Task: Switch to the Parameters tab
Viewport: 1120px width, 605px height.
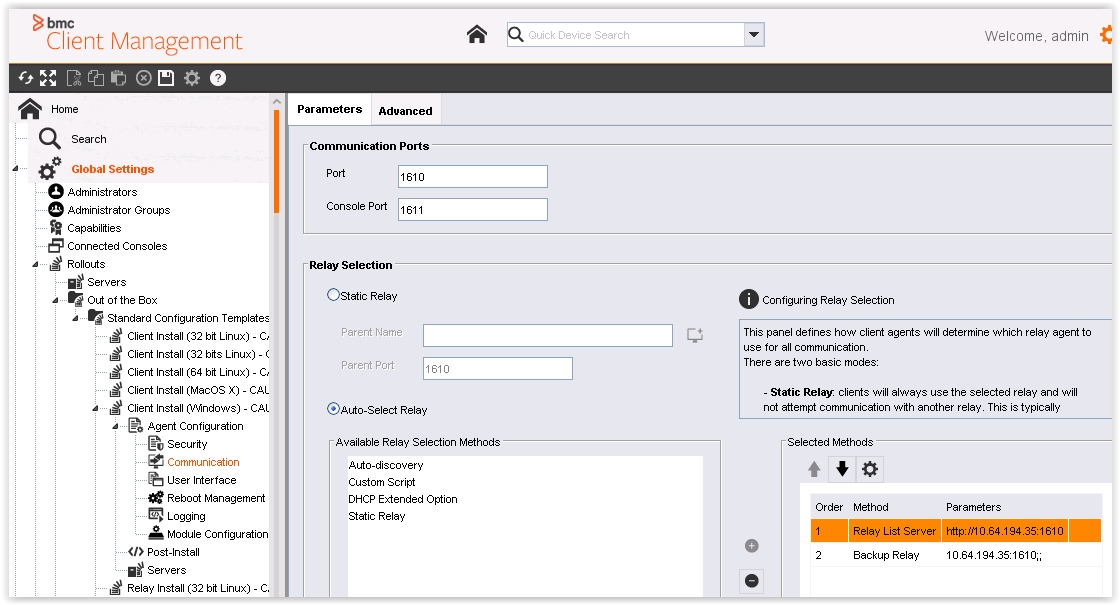Action: (329, 110)
